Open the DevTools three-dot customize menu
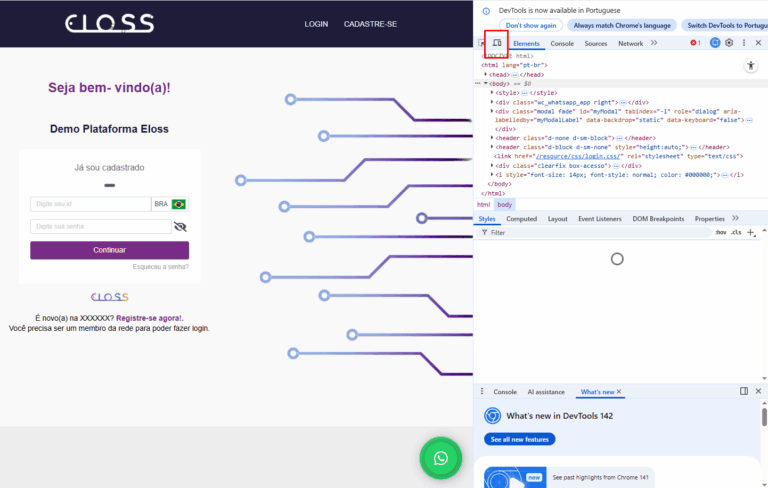The image size is (768, 488). point(743,43)
